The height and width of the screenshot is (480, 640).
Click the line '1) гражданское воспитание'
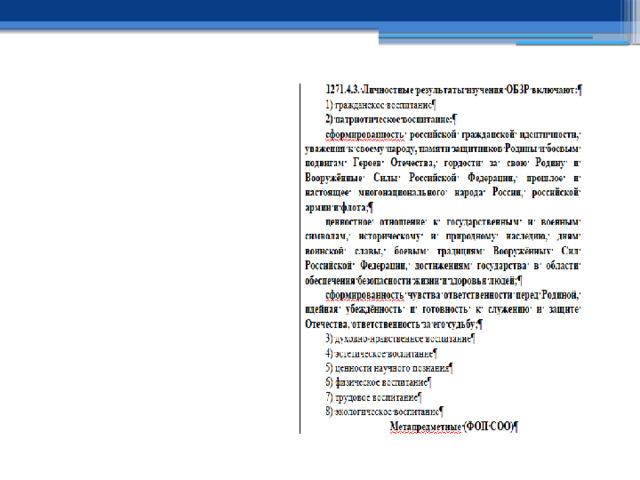pos(380,105)
